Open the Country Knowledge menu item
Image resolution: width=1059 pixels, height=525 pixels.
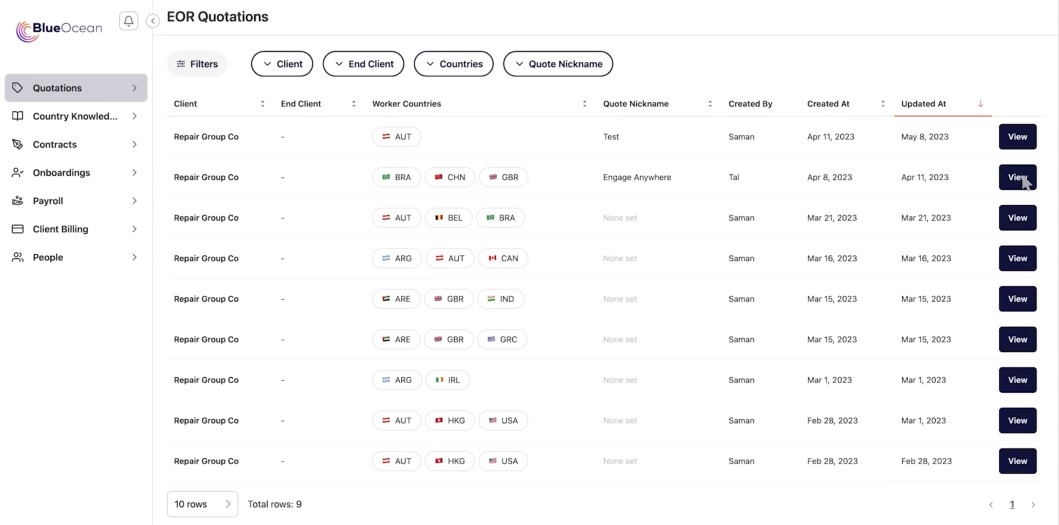[x=76, y=116]
